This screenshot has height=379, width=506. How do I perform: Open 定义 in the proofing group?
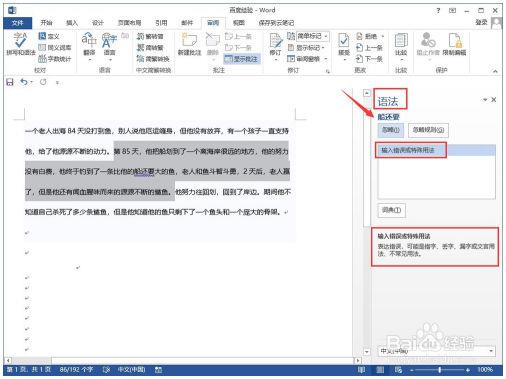pos(49,36)
